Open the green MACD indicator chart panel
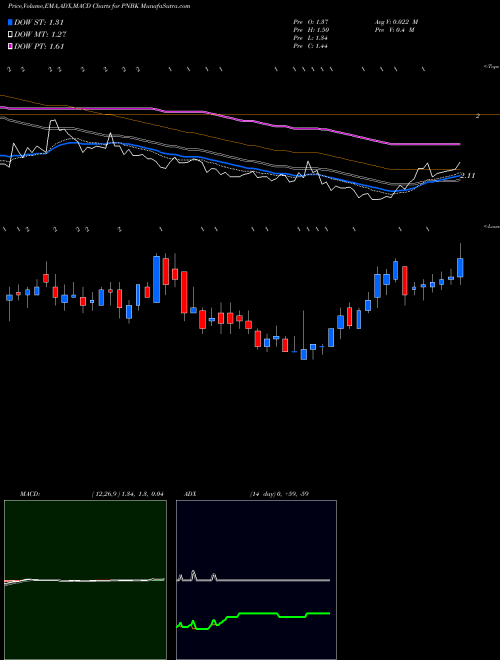500x660 pixels. tap(85, 580)
